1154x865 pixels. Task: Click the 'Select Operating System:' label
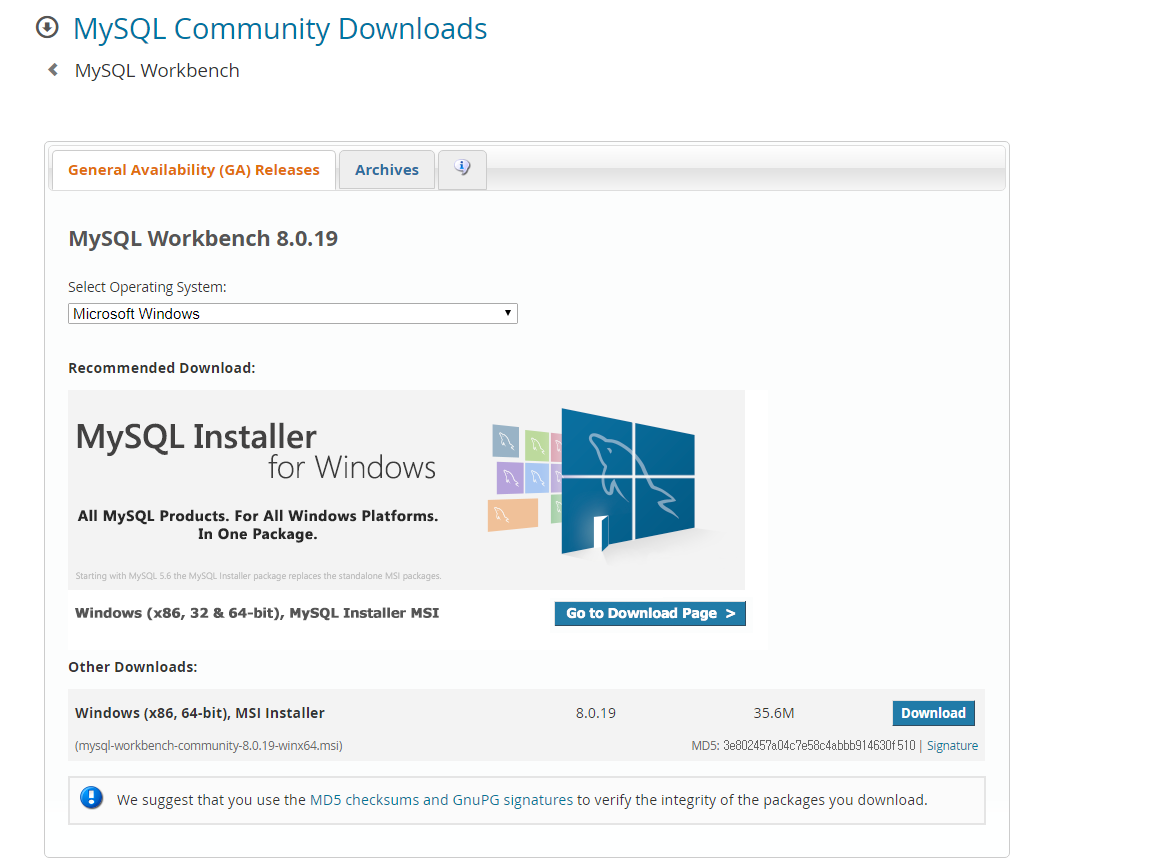[147, 287]
